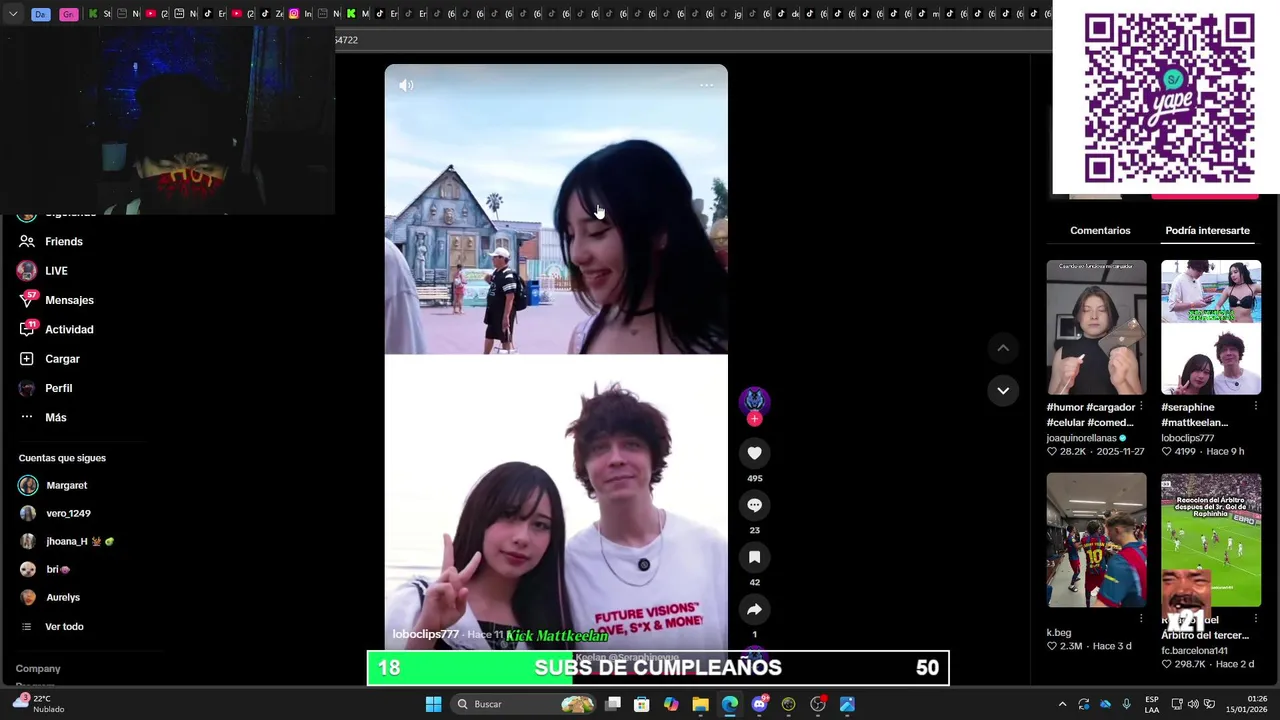Open Task View in the taskbar
1280x720 pixels.
pos(613,704)
